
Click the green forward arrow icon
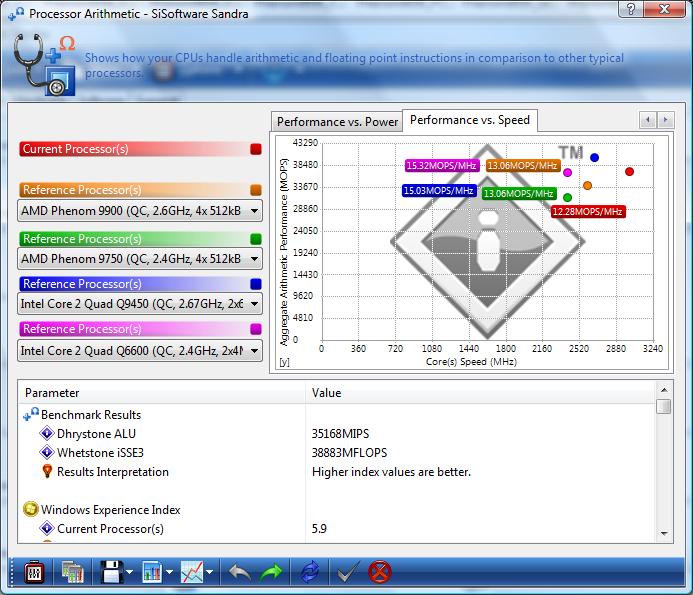tap(271, 573)
